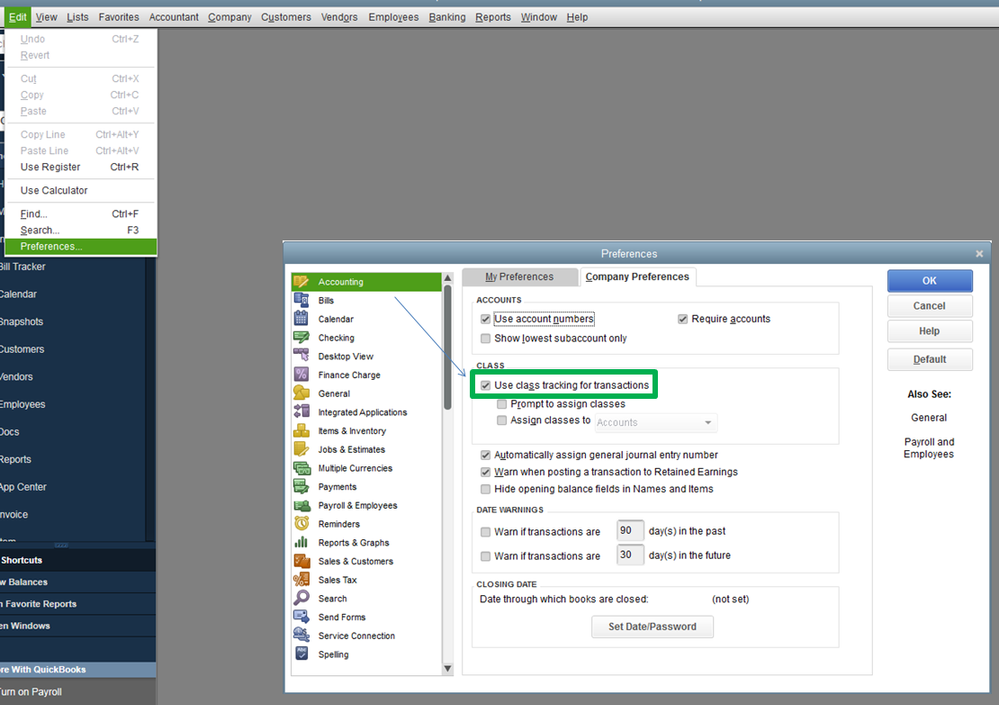The width and height of the screenshot is (999, 705).
Task: Toggle Use account numbers checkbox
Action: [485, 319]
